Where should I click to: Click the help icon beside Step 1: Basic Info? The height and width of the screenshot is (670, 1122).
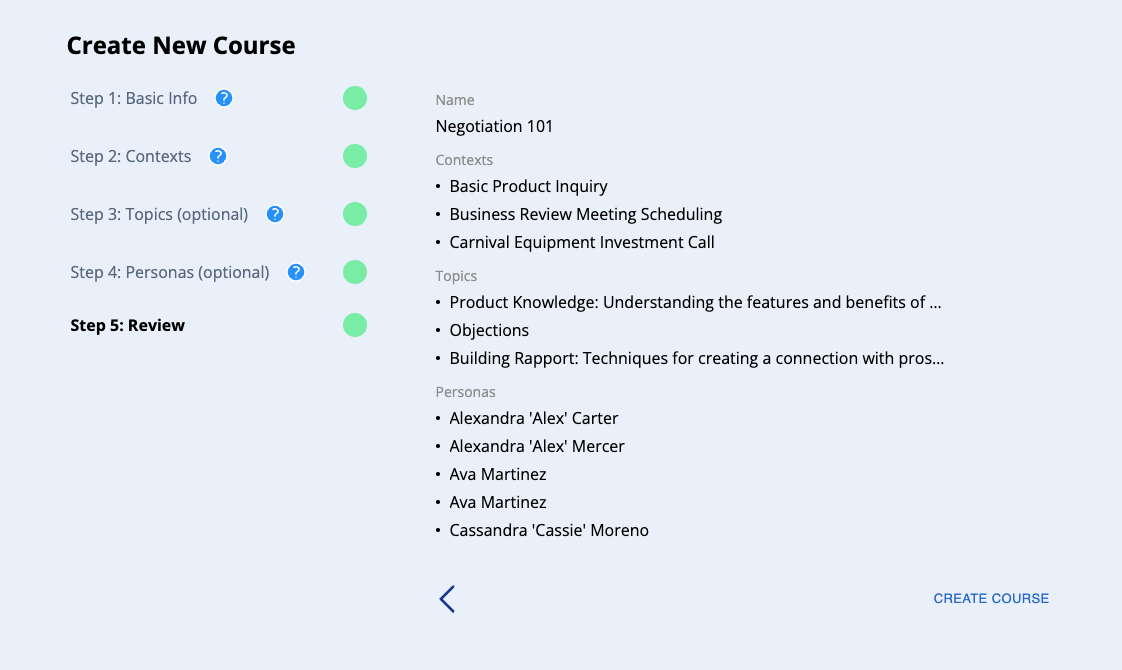pos(224,98)
